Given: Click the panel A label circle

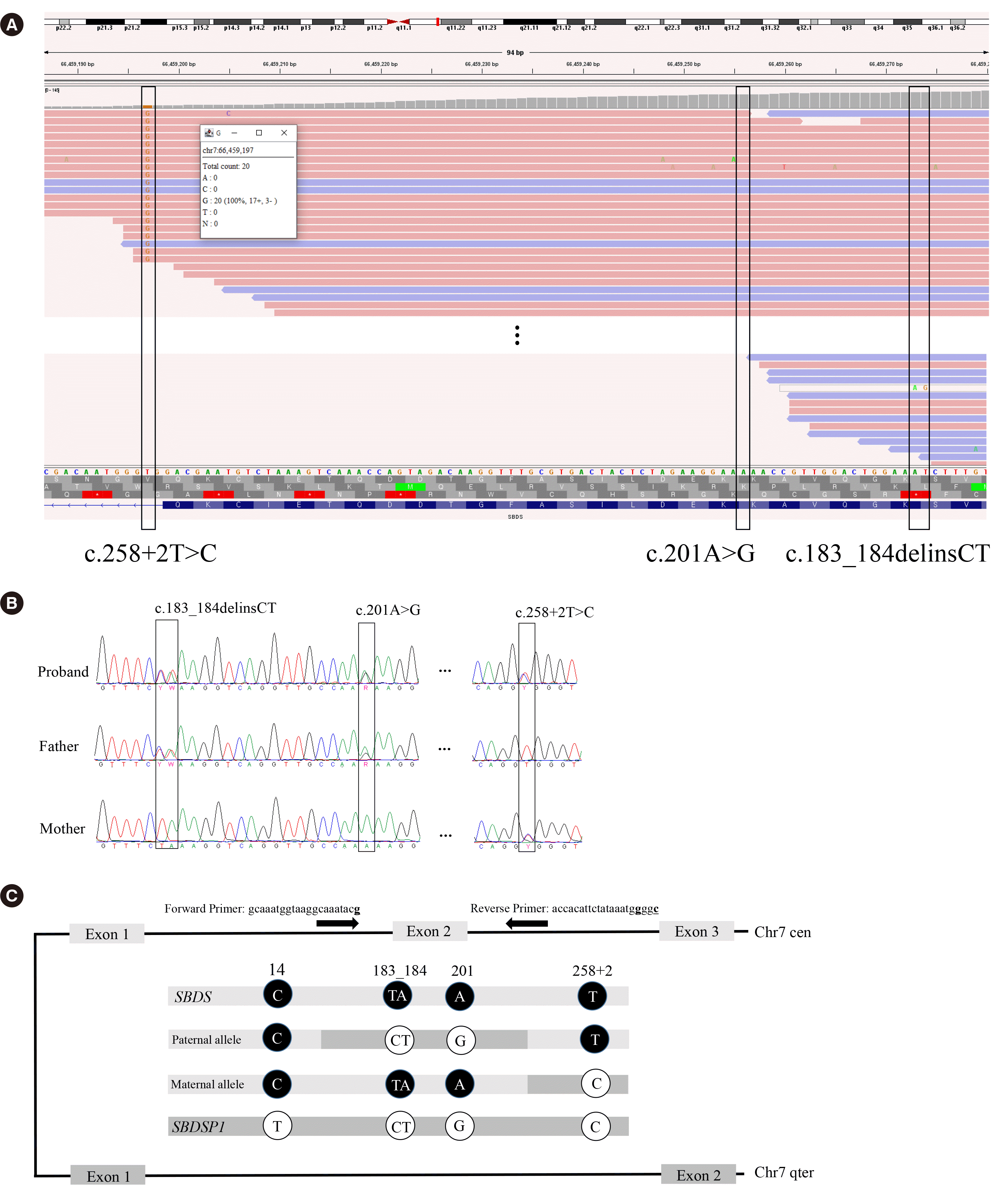Looking at the screenshot, I should tap(12, 25).
